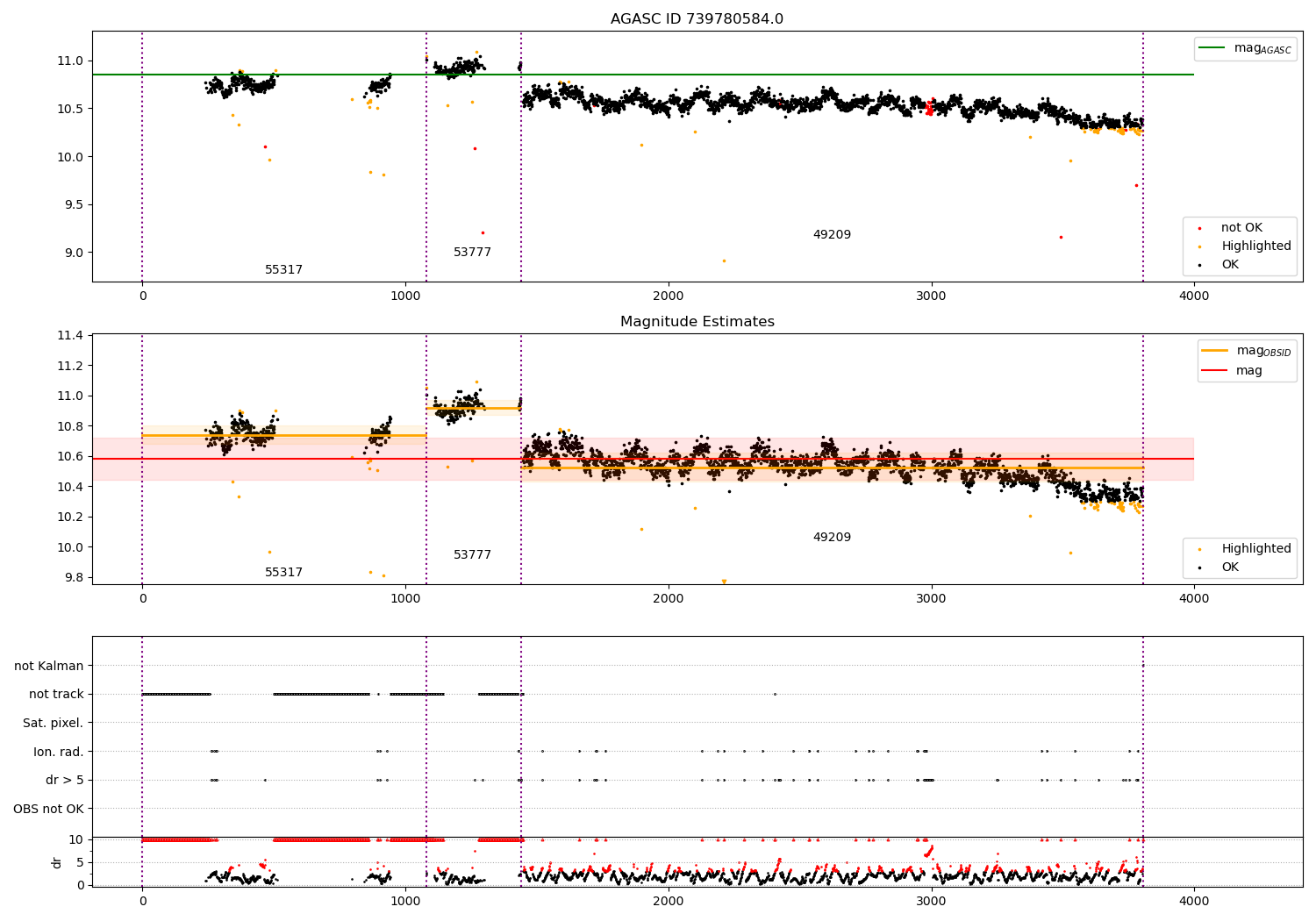
Task: Click the 10.4 y-axis tick label
Action: [x=69, y=487]
